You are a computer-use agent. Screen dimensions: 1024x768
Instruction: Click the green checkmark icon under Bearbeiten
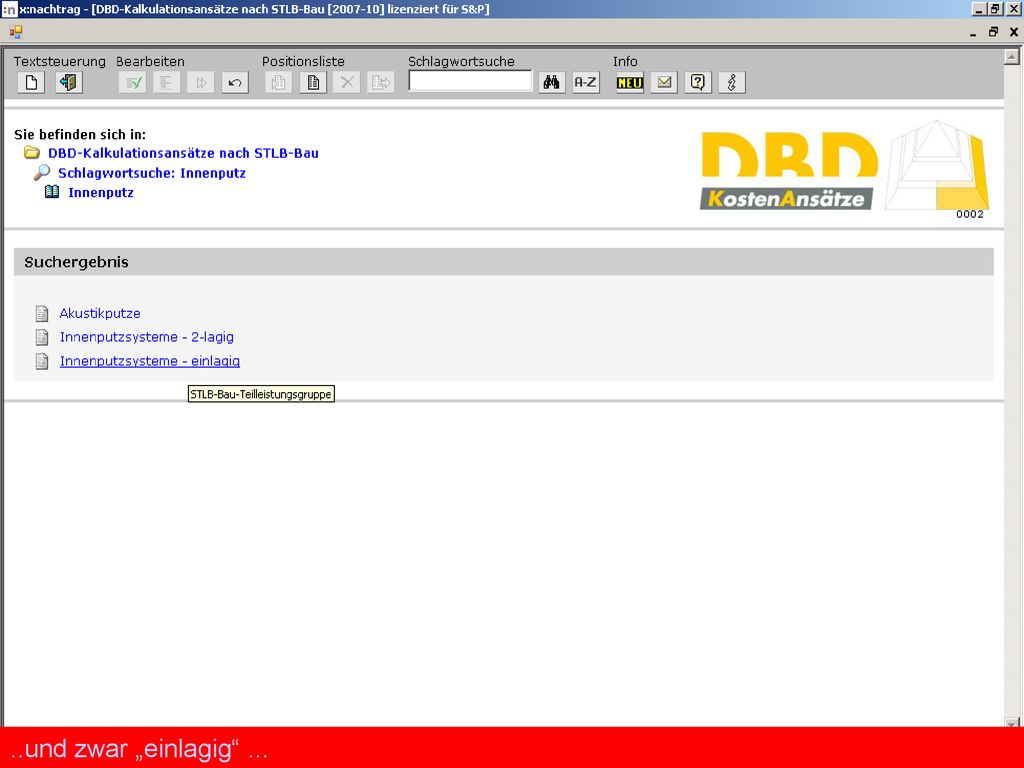(133, 82)
